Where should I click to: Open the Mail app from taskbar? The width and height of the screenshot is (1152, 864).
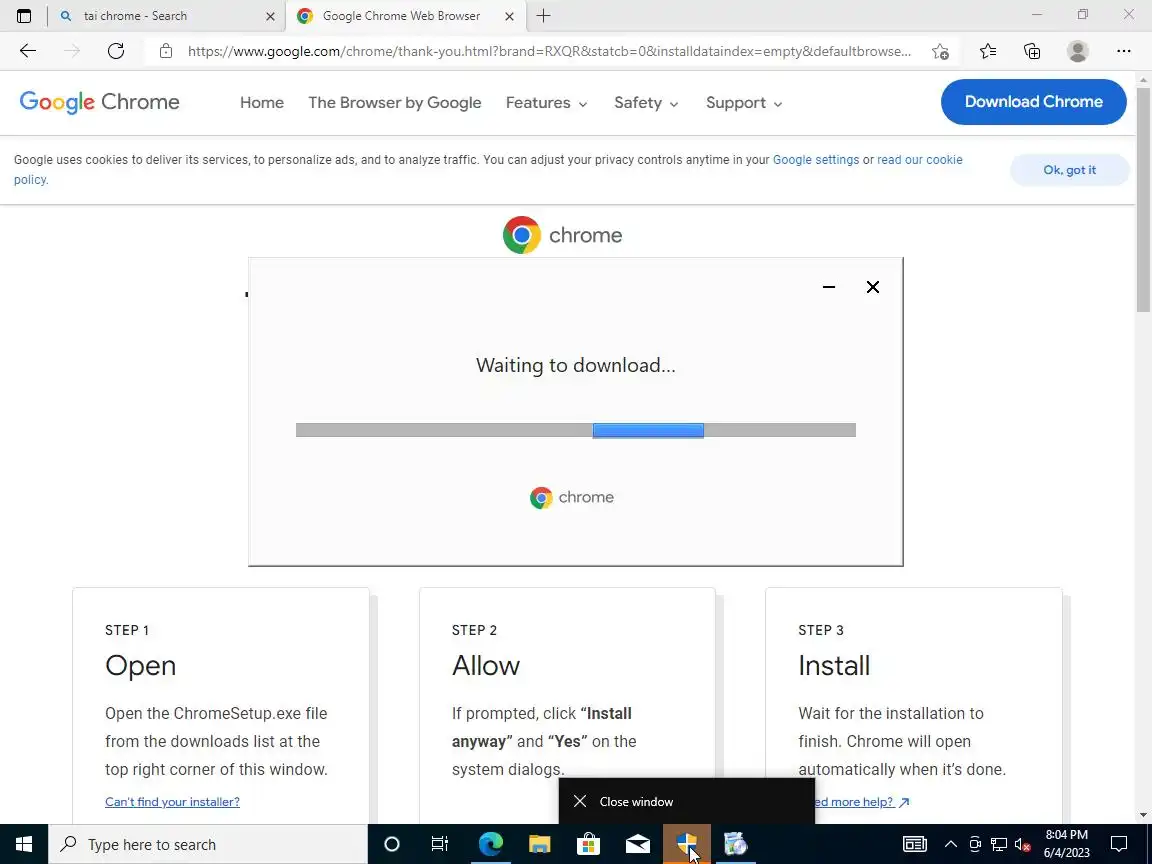coord(637,844)
